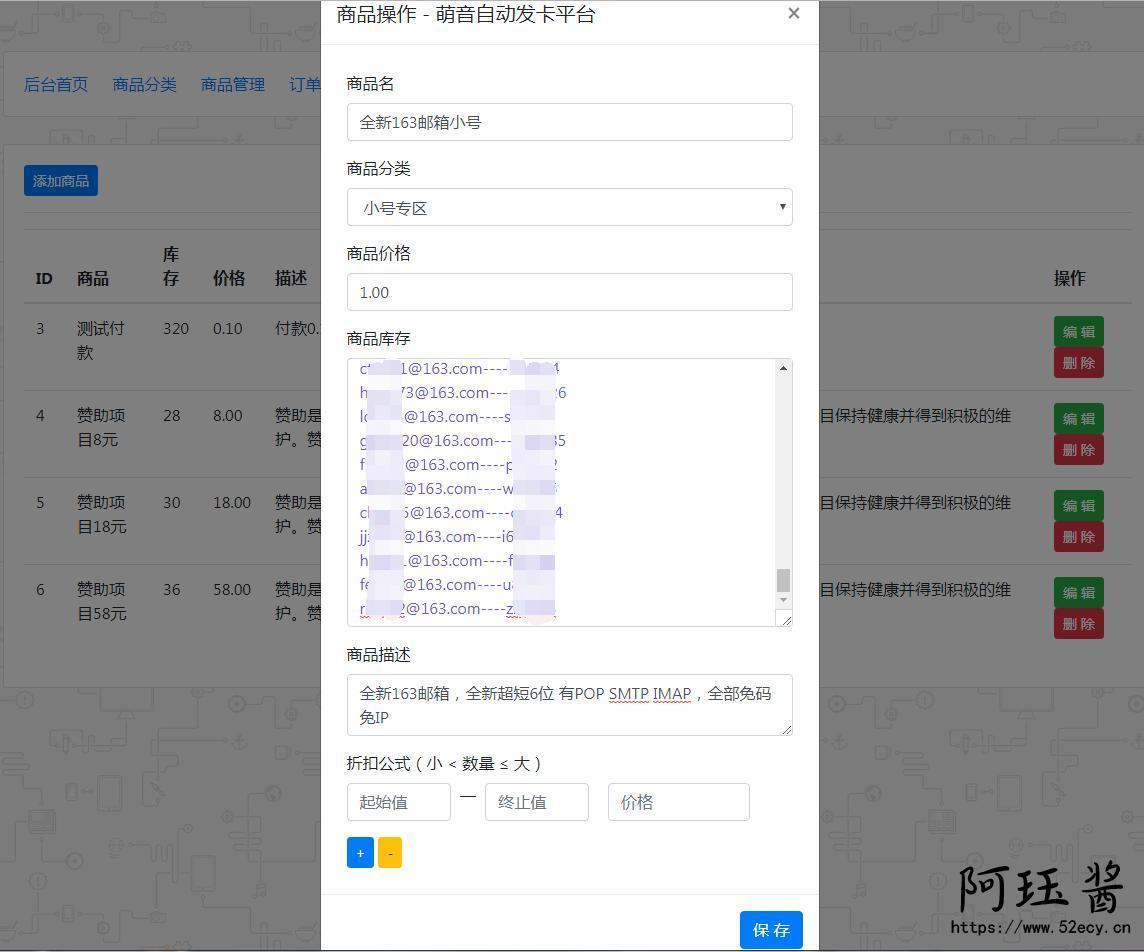Click the 赞助项目58元 product name cell
This screenshot has width=1144, height=952.
click(101, 601)
